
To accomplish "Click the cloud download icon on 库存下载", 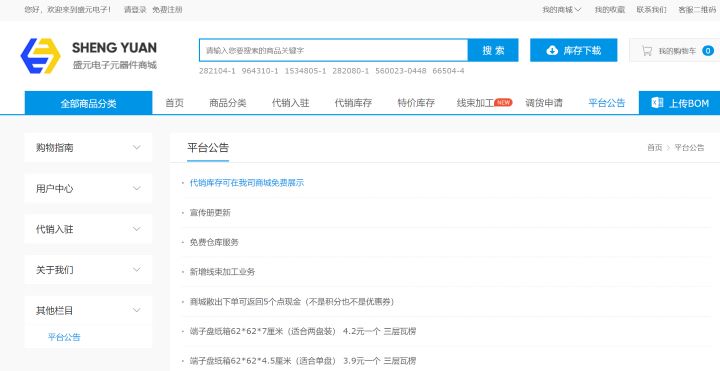I will (552, 50).
